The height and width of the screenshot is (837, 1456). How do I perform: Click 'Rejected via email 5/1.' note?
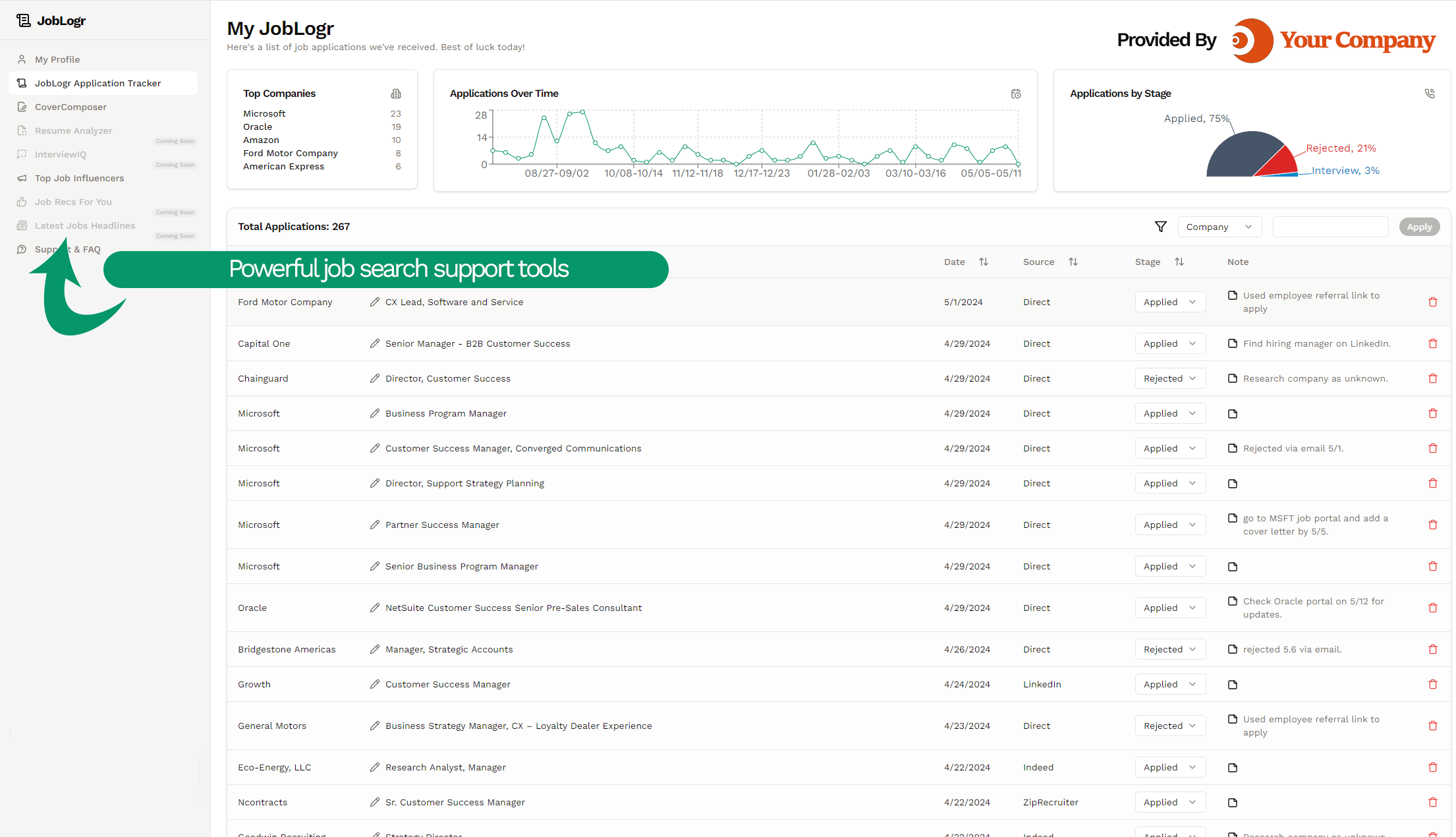point(1293,448)
